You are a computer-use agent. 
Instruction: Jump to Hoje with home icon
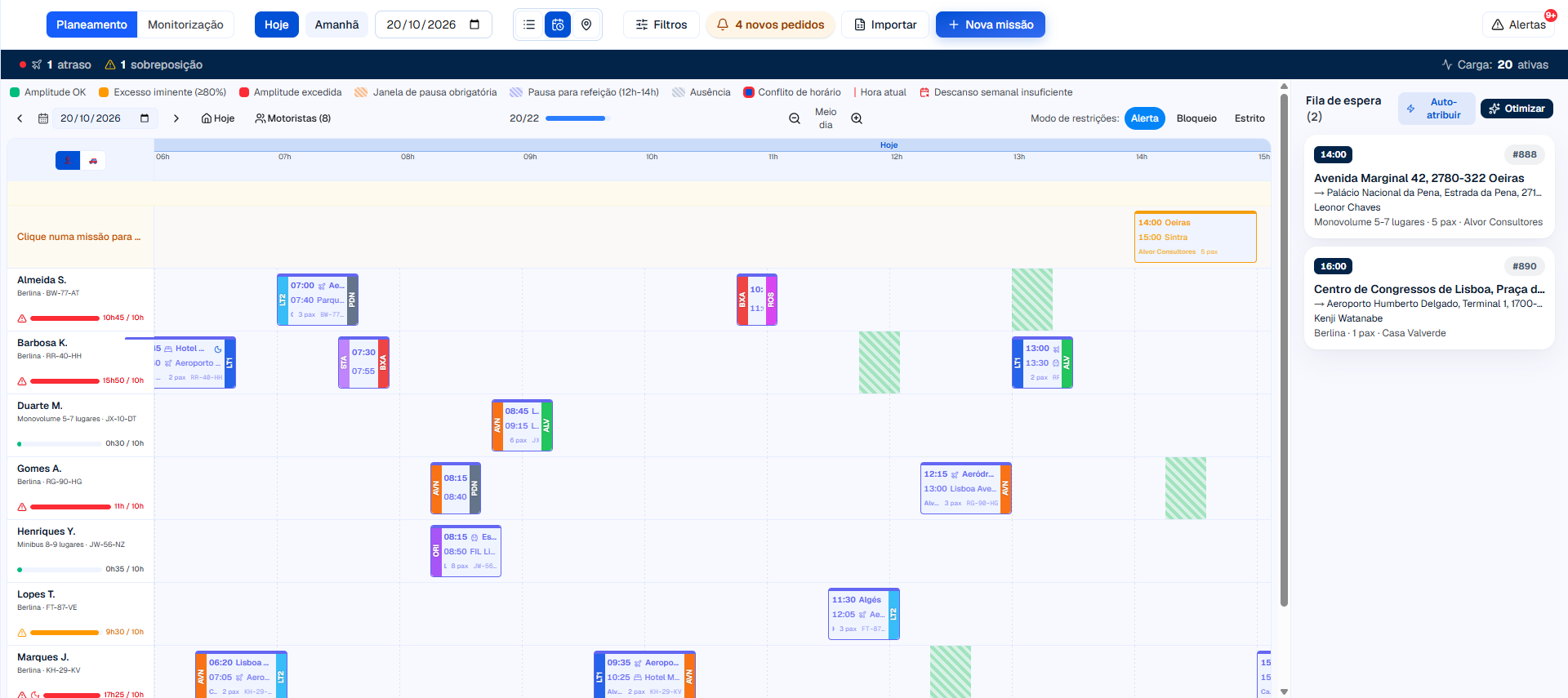[218, 118]
